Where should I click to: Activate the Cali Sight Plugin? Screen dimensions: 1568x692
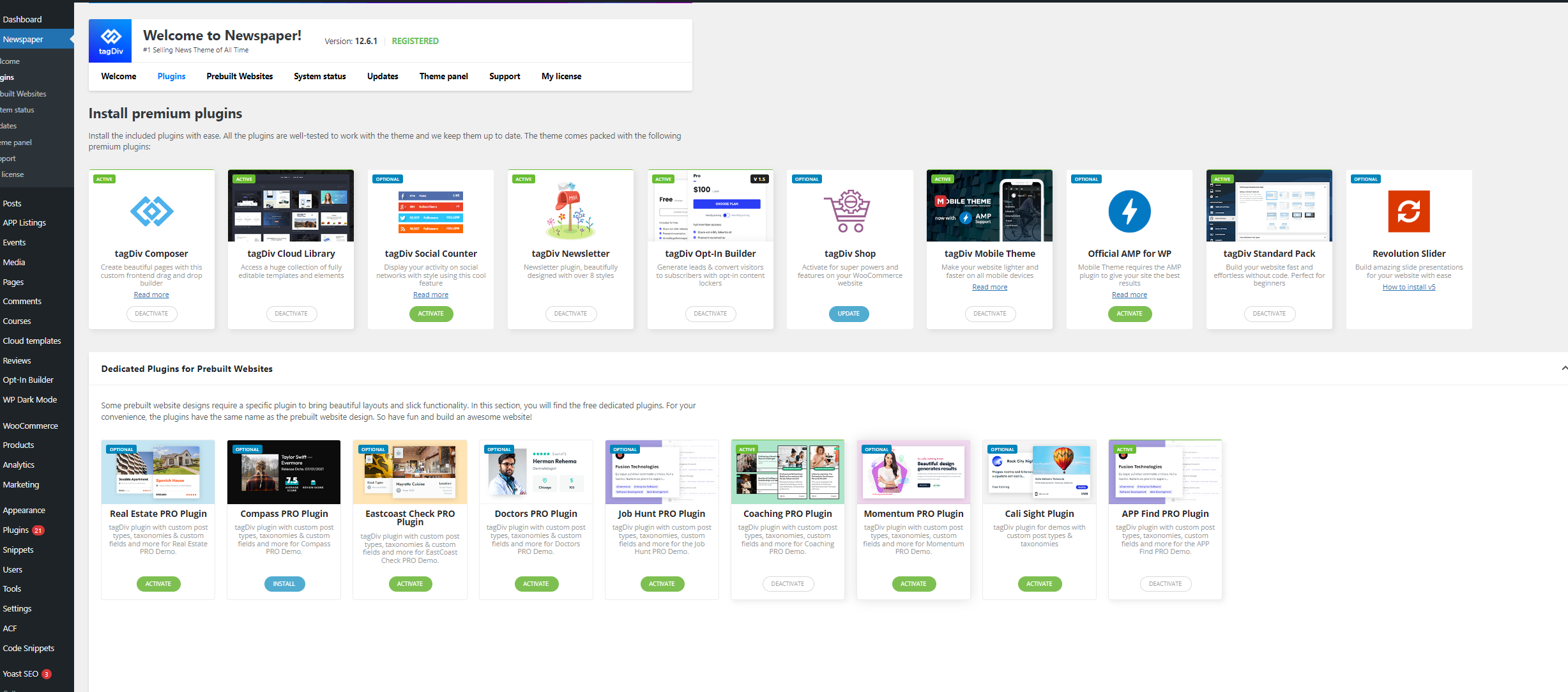[1039, 584]
